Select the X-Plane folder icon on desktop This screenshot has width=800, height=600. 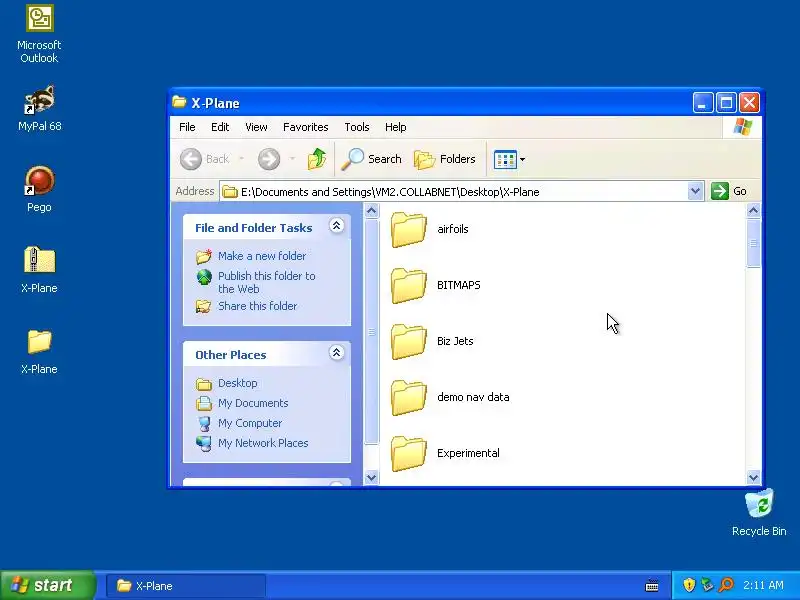(39, 352)
